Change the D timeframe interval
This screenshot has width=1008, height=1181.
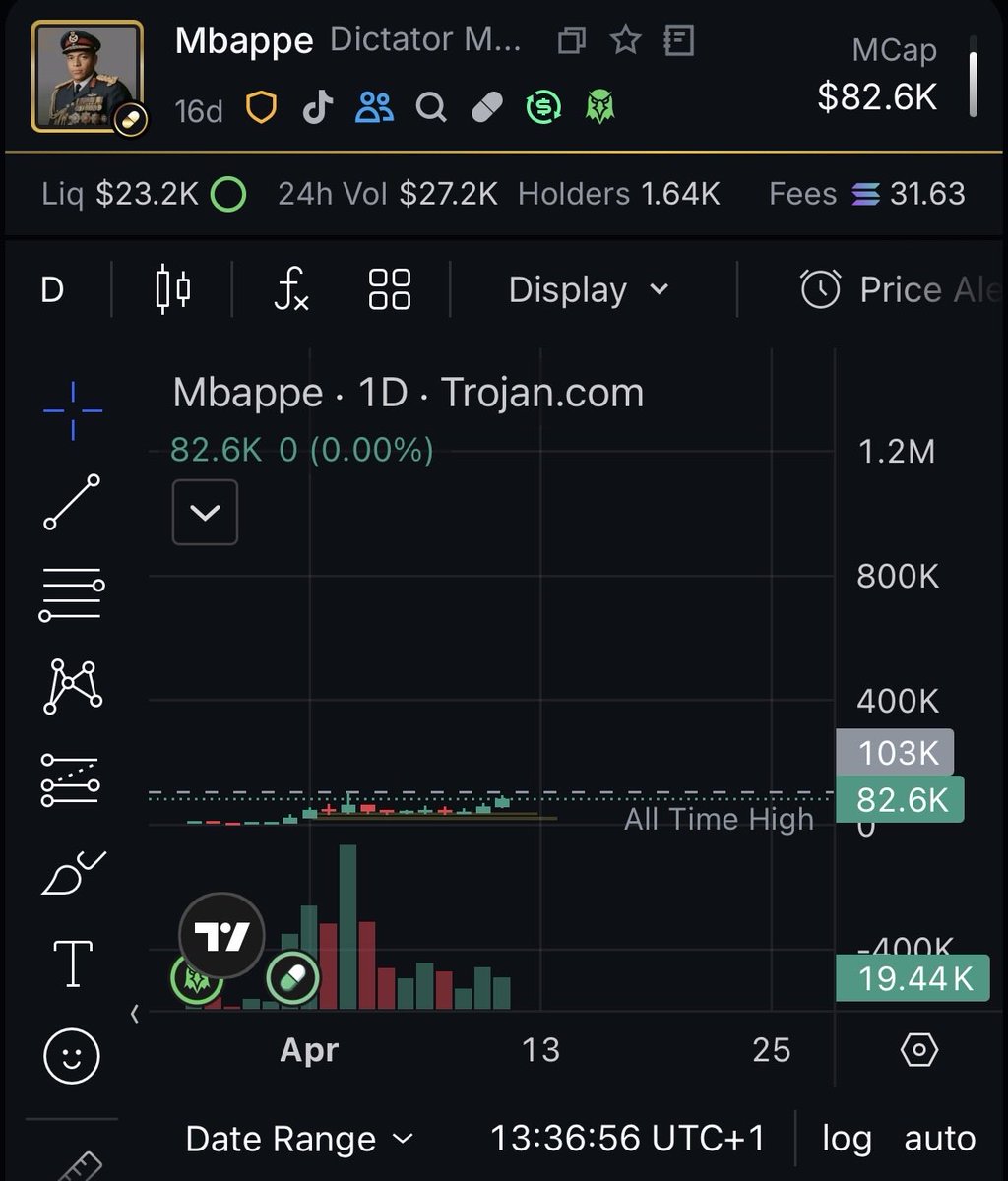click(x=52, y=290)
